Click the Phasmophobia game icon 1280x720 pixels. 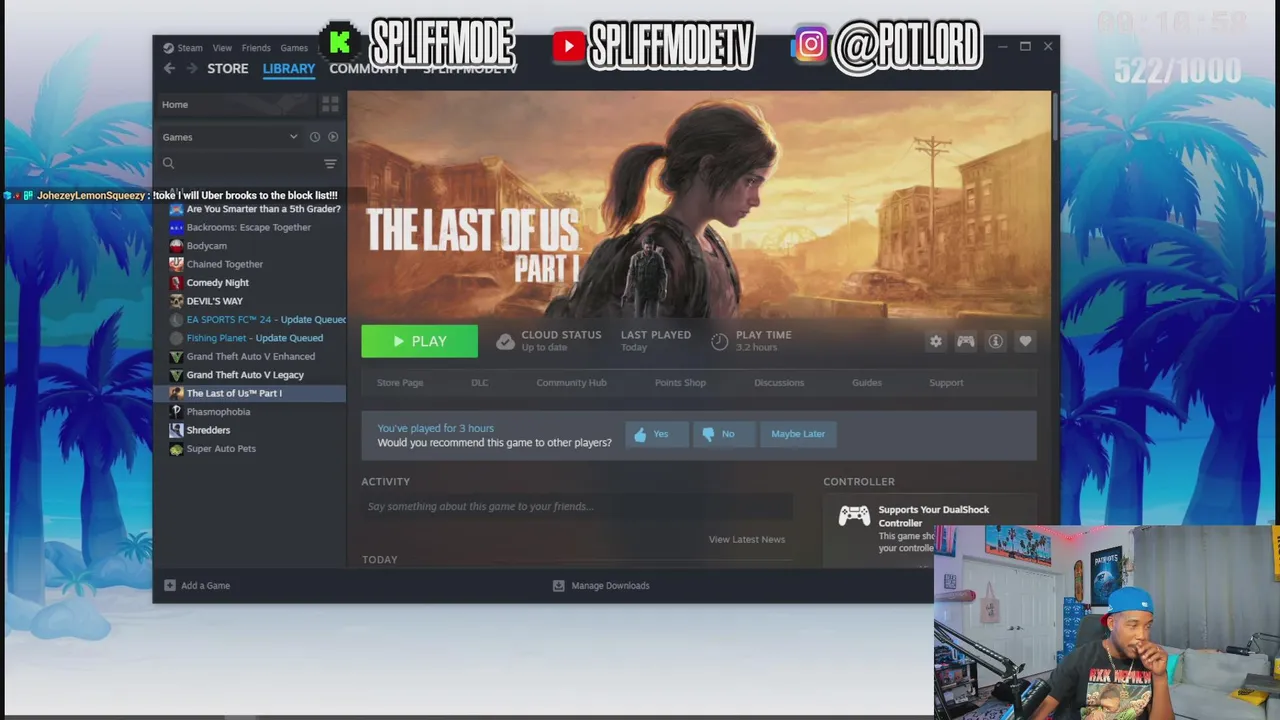tap(176, 412)
